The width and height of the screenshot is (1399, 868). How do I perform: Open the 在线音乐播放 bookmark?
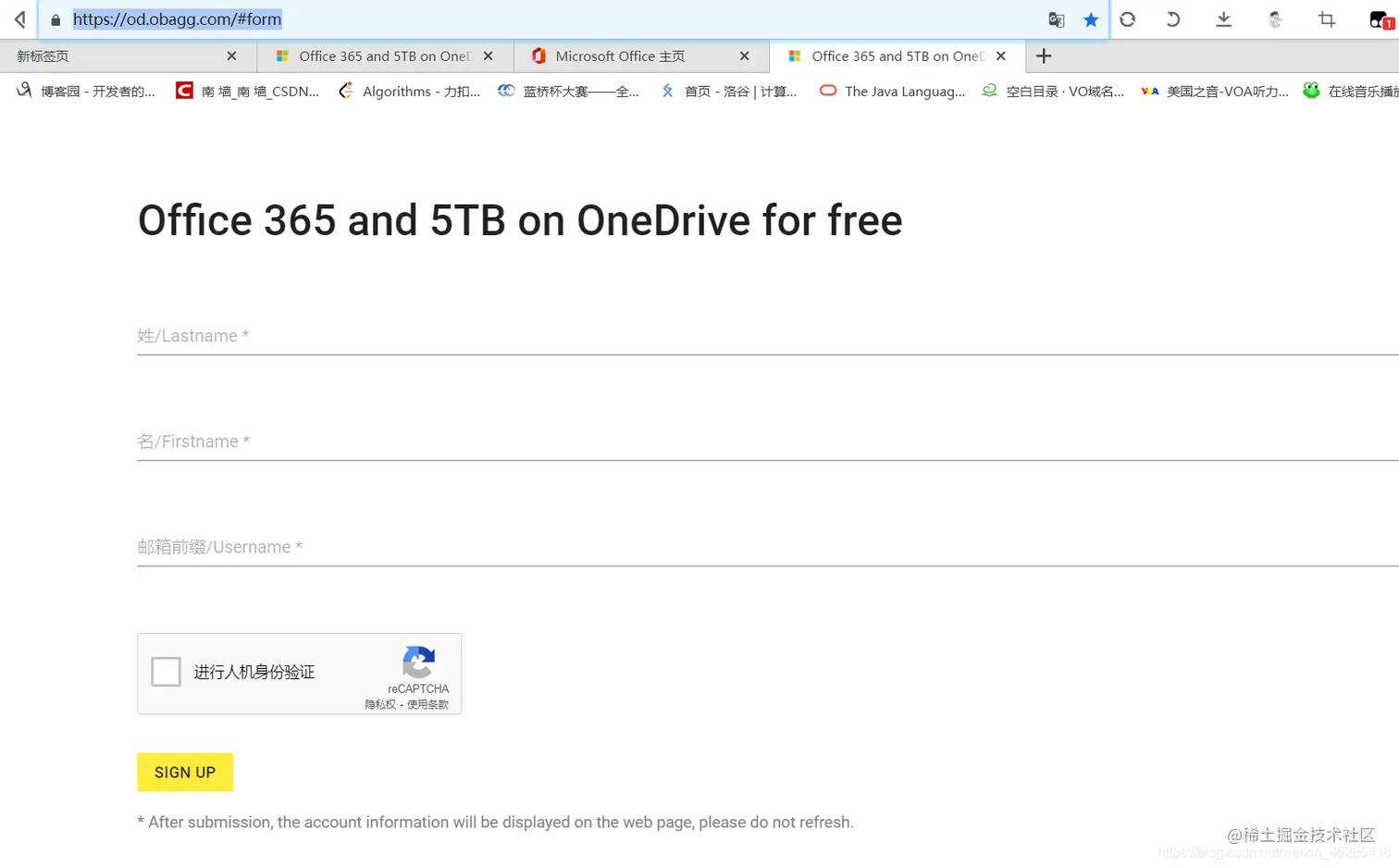coord(1351,91)
